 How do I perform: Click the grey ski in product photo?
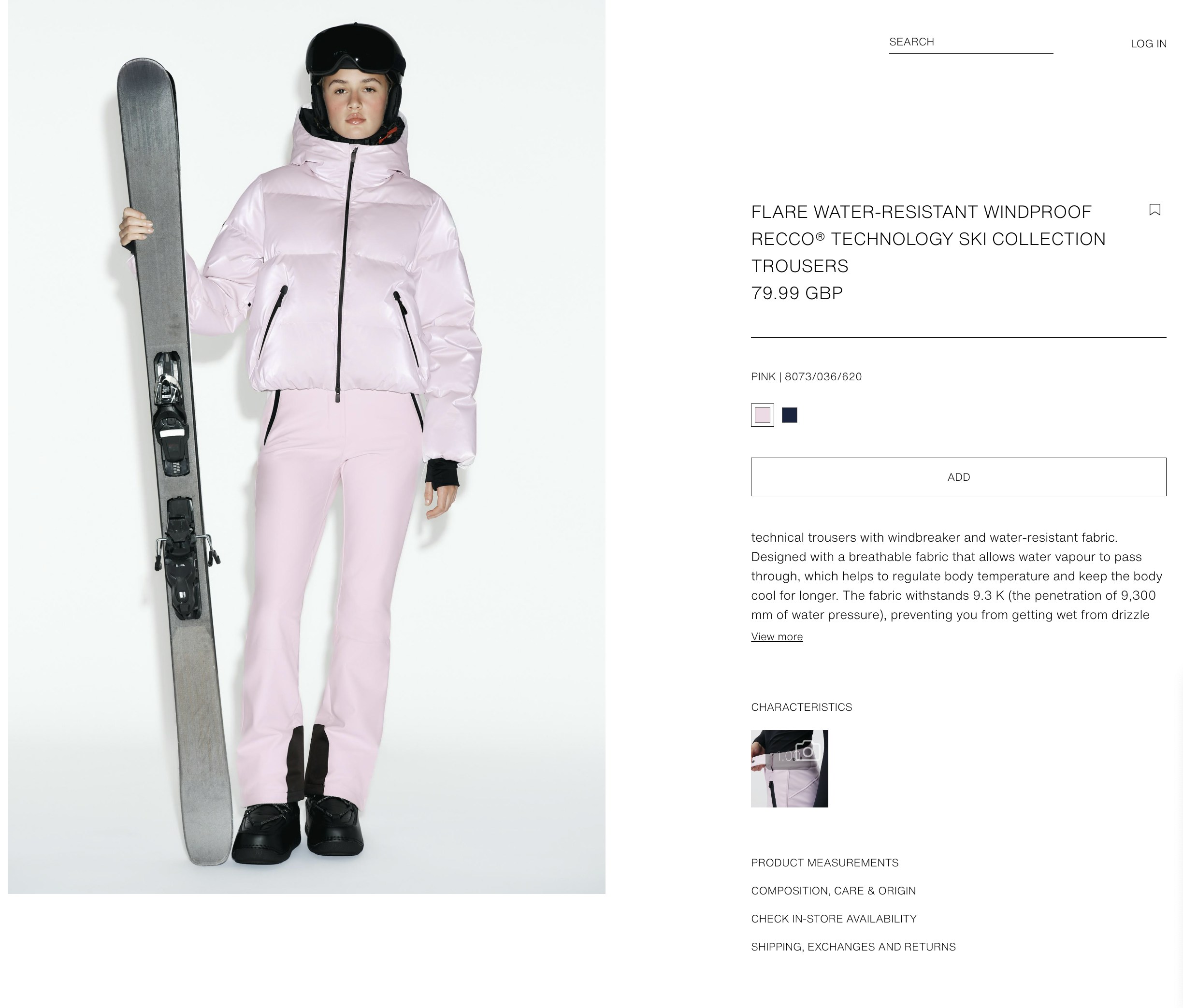[x=171, y=457]
